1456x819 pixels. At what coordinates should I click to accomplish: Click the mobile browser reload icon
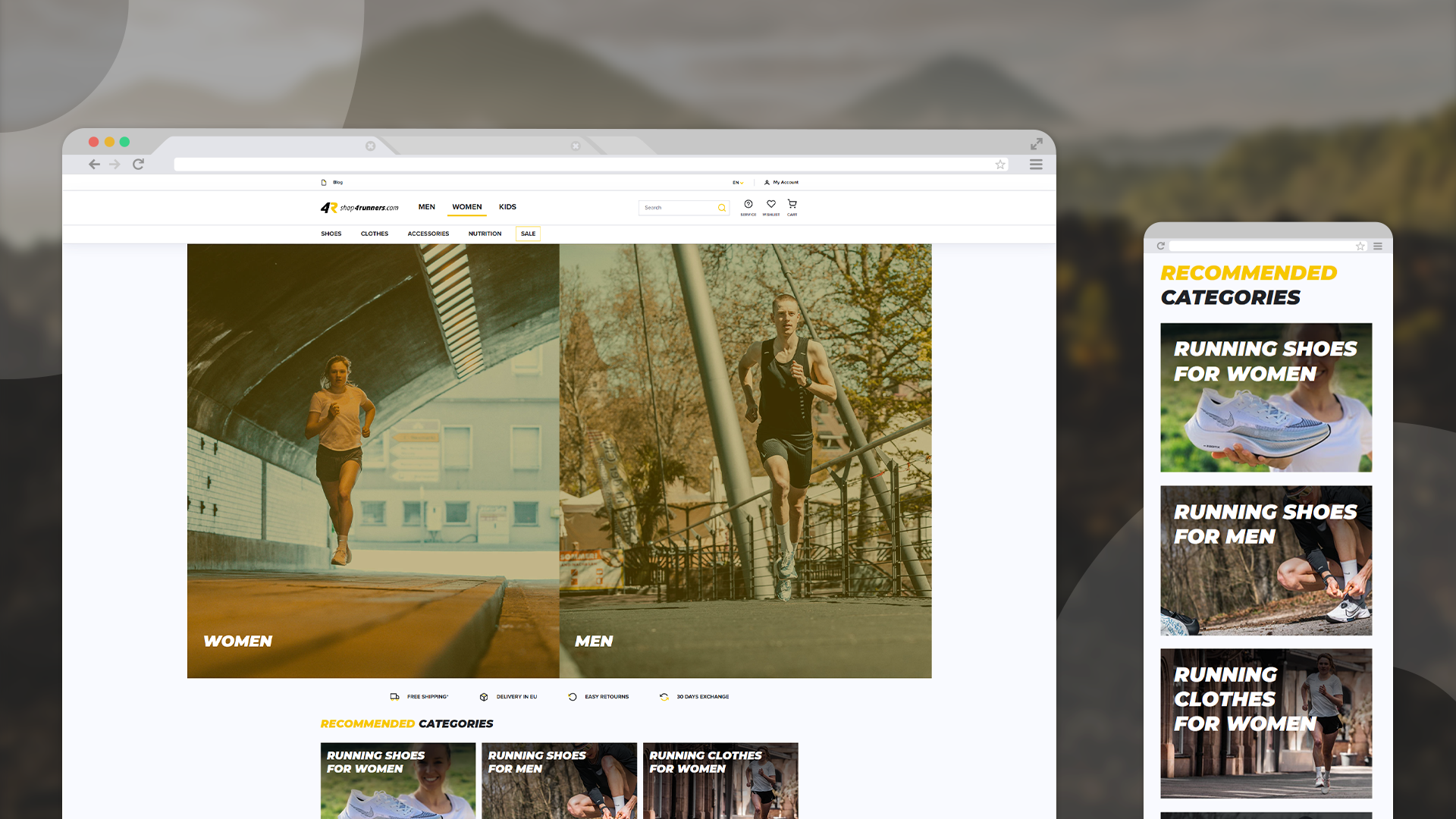point(1160,246)
